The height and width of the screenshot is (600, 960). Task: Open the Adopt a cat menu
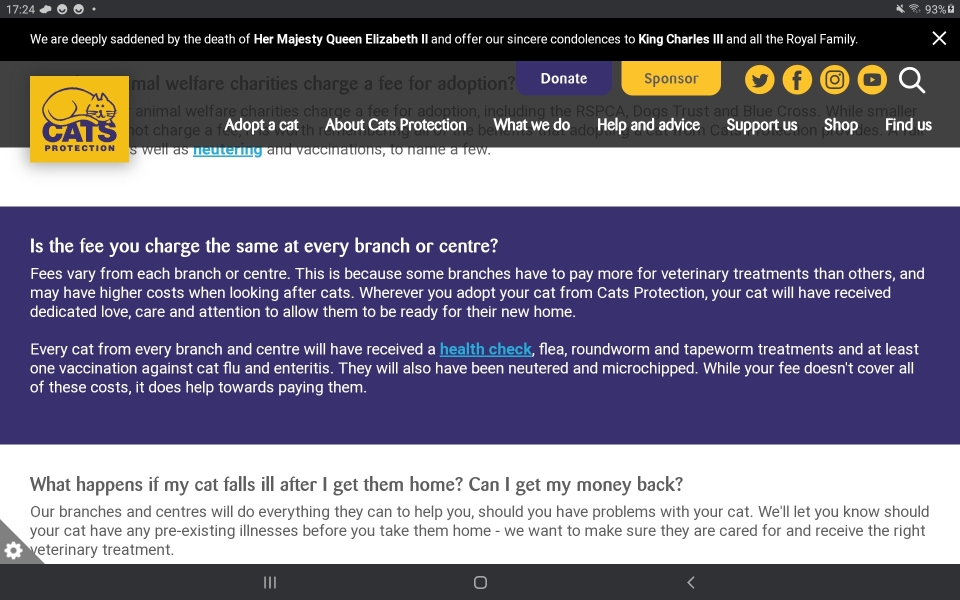coord(261,125)
